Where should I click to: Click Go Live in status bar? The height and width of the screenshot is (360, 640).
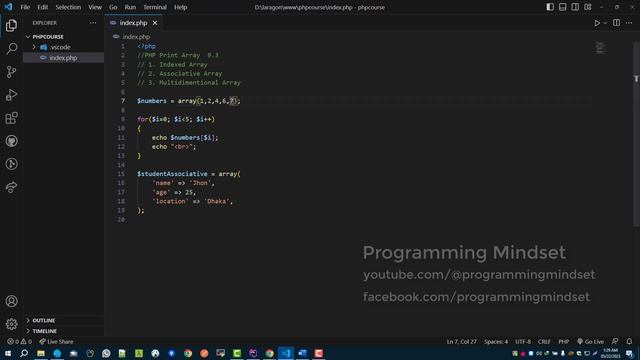pos(590,342)
